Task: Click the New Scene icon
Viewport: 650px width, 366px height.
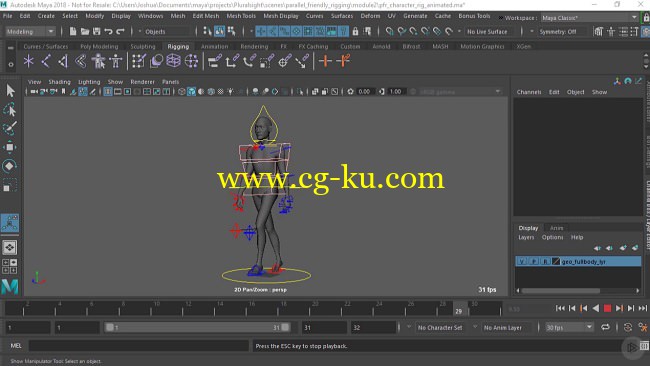Action: tap(73, 31)
